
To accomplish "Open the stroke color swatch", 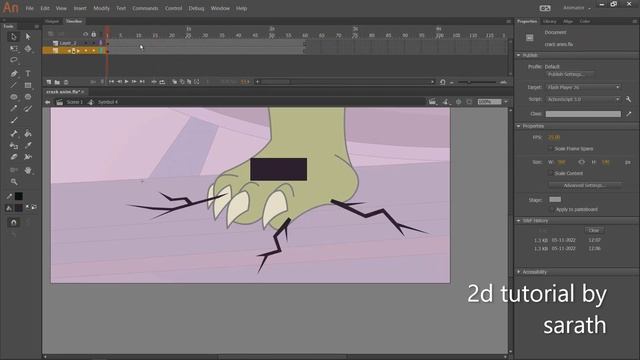I will coord(19,196).
